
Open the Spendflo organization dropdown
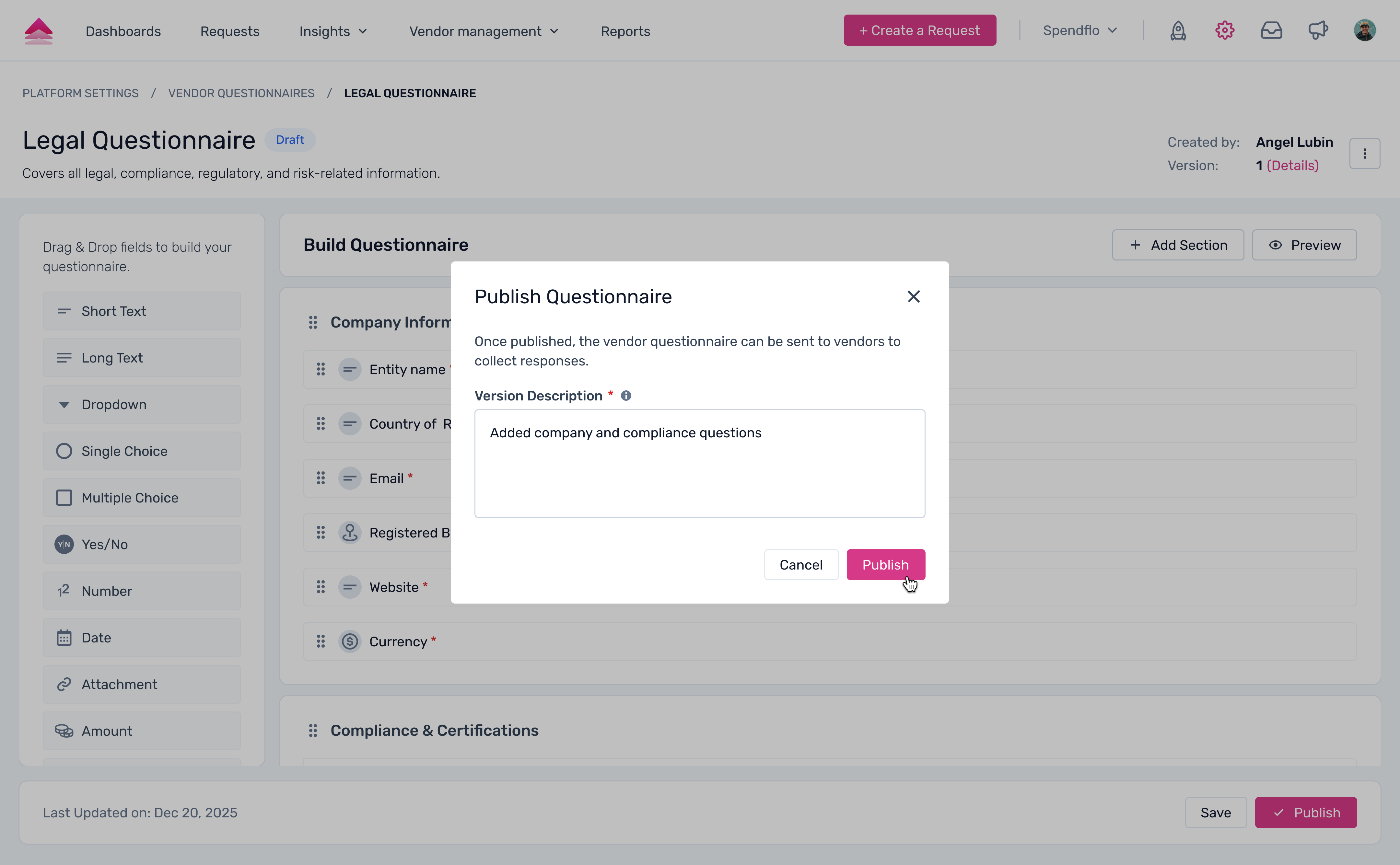[x=1079, y=30]
